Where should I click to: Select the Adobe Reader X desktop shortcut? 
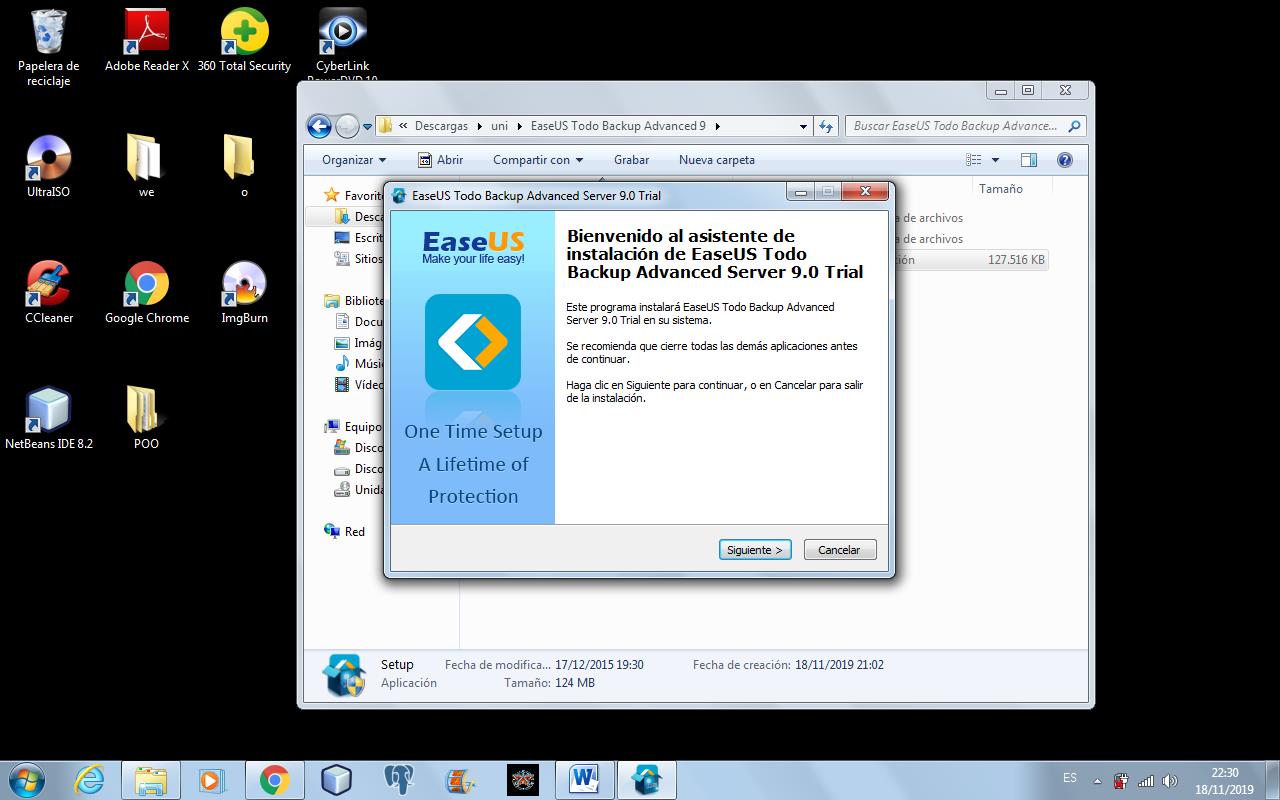(147, 41)
